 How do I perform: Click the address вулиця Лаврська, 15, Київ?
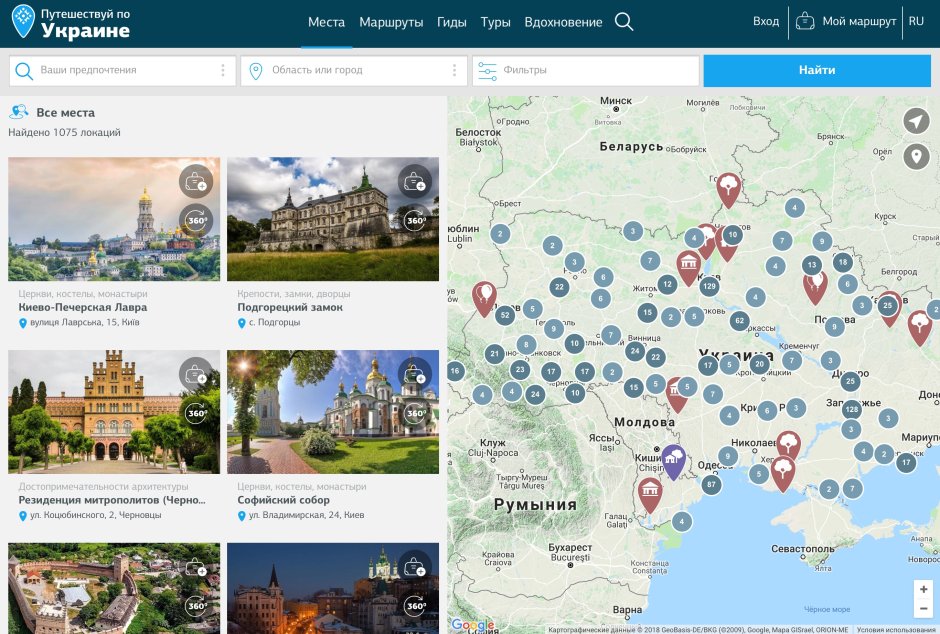point(85,322)
